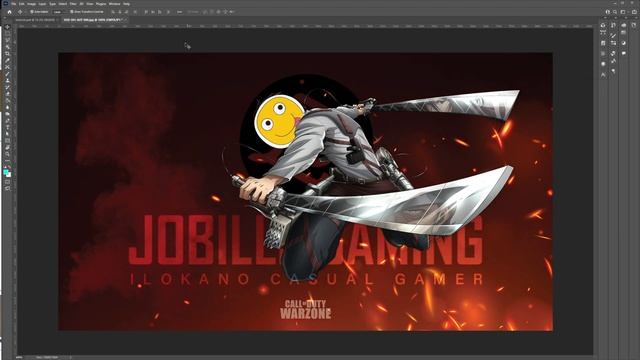640x360 pixels.
Task: Click the Align left edges button
Action: click(113, 12)
